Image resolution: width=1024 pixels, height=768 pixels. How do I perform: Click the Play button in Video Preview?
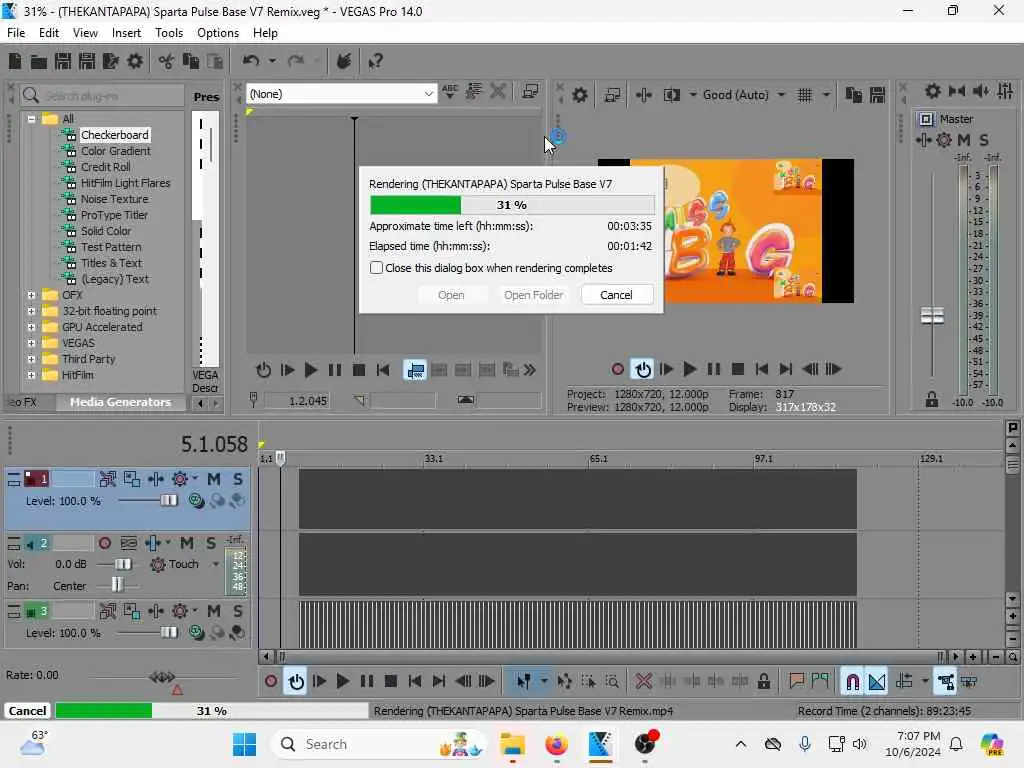689,370
